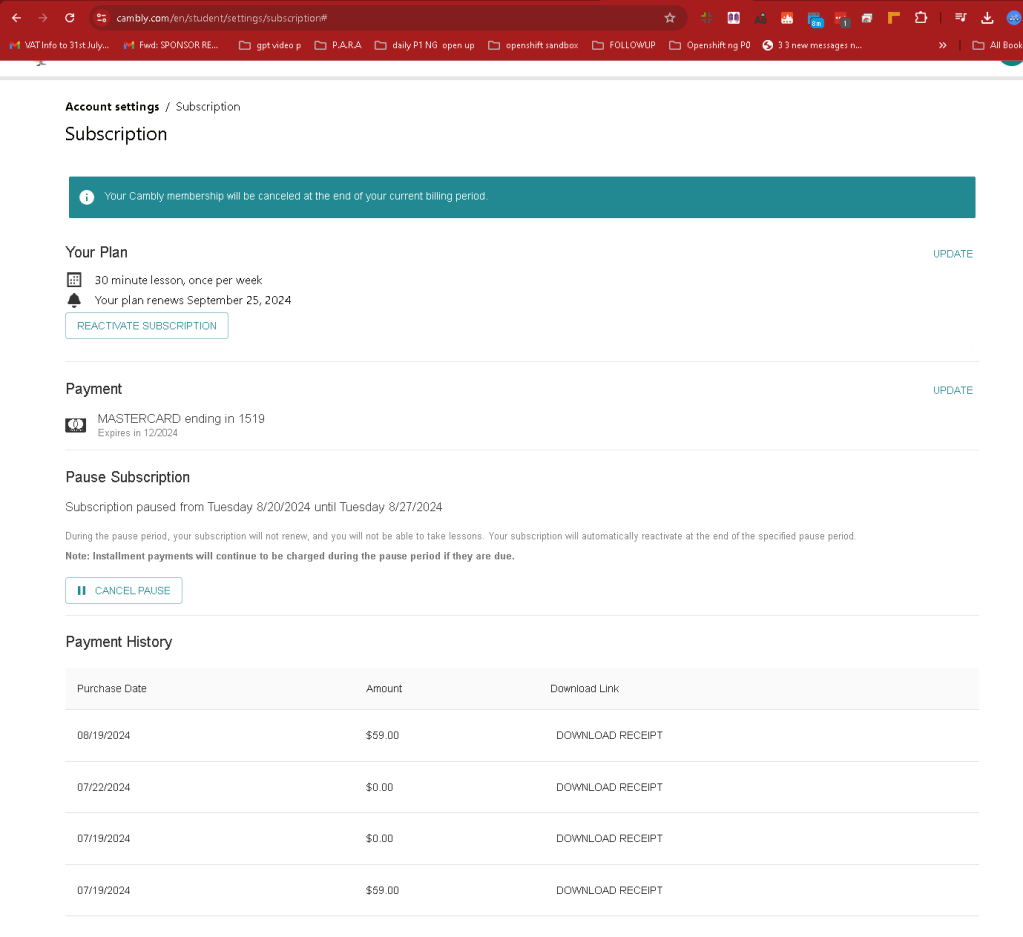Open the Extensions puzzle-piece menu
Image resolution: width=1023 pixels, height=937 pixels.
[921, 18]
